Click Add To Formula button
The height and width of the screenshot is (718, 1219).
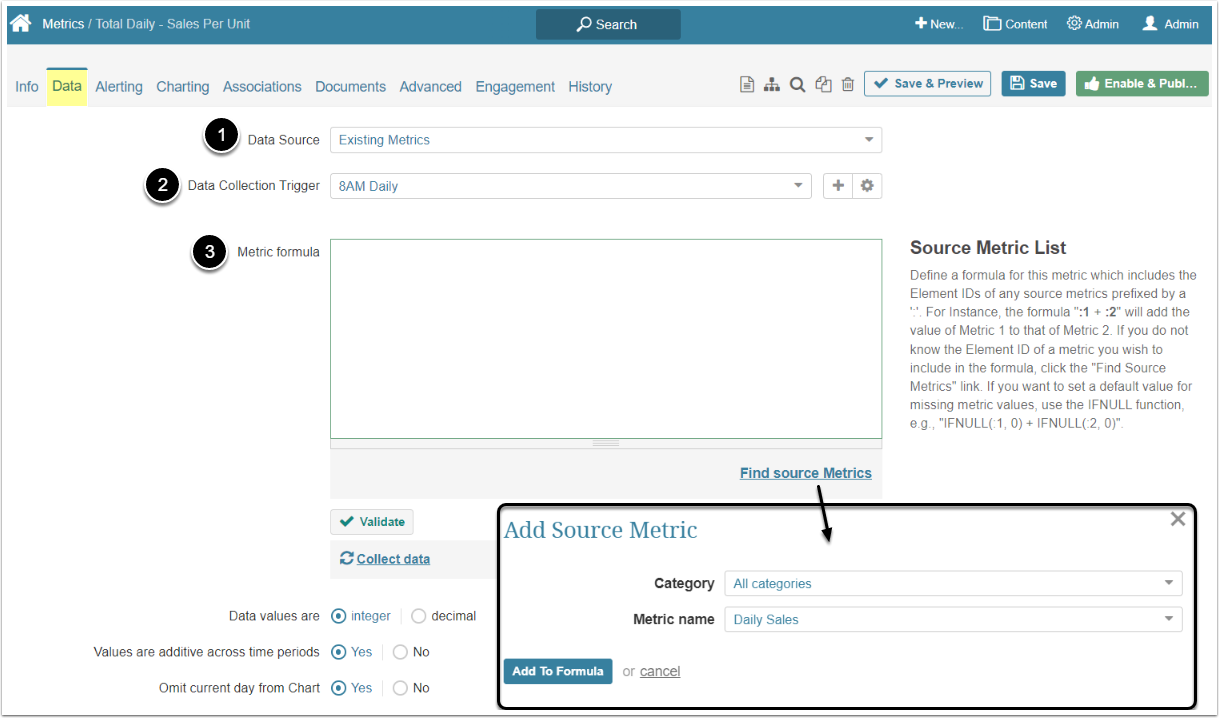[558, 671]
